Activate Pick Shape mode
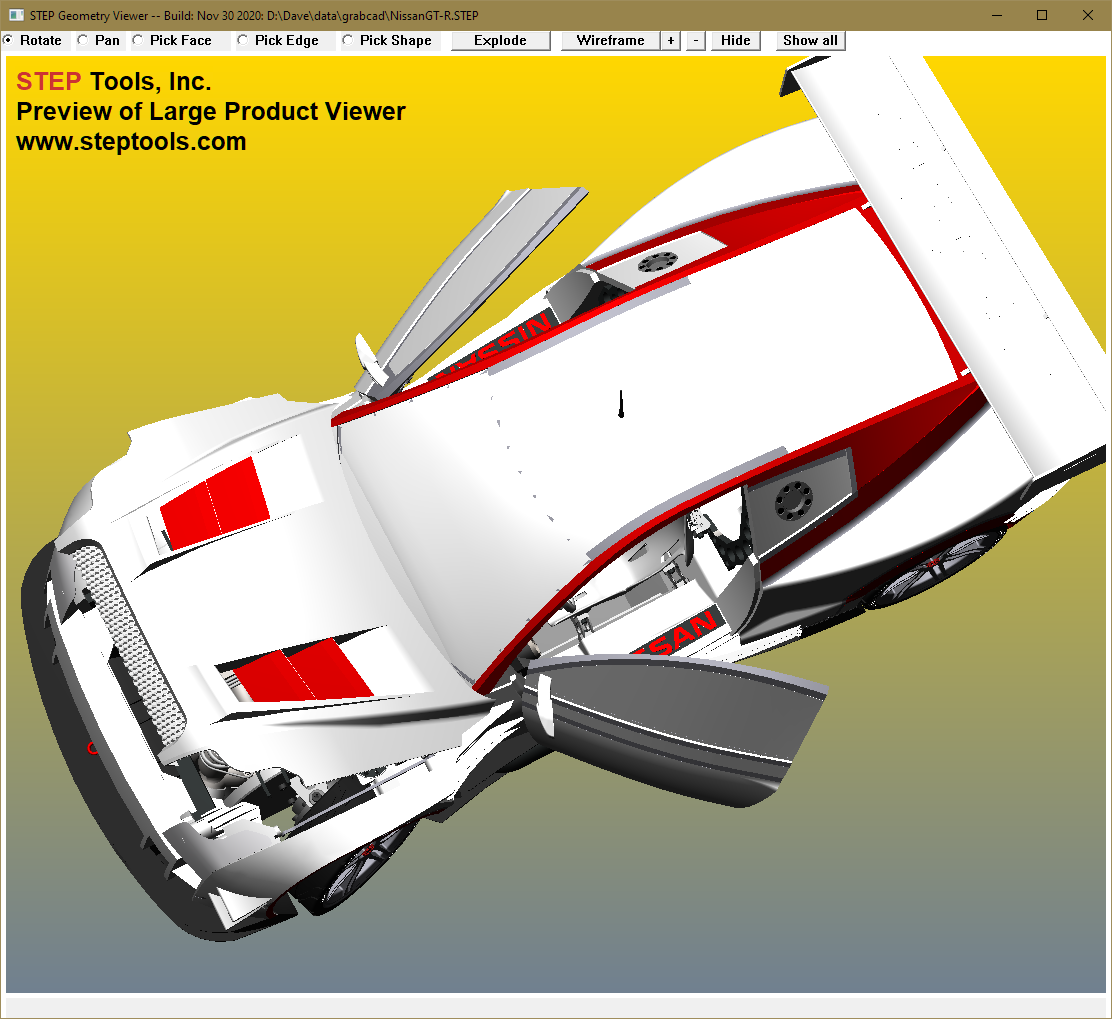 [x=348, y=41]
